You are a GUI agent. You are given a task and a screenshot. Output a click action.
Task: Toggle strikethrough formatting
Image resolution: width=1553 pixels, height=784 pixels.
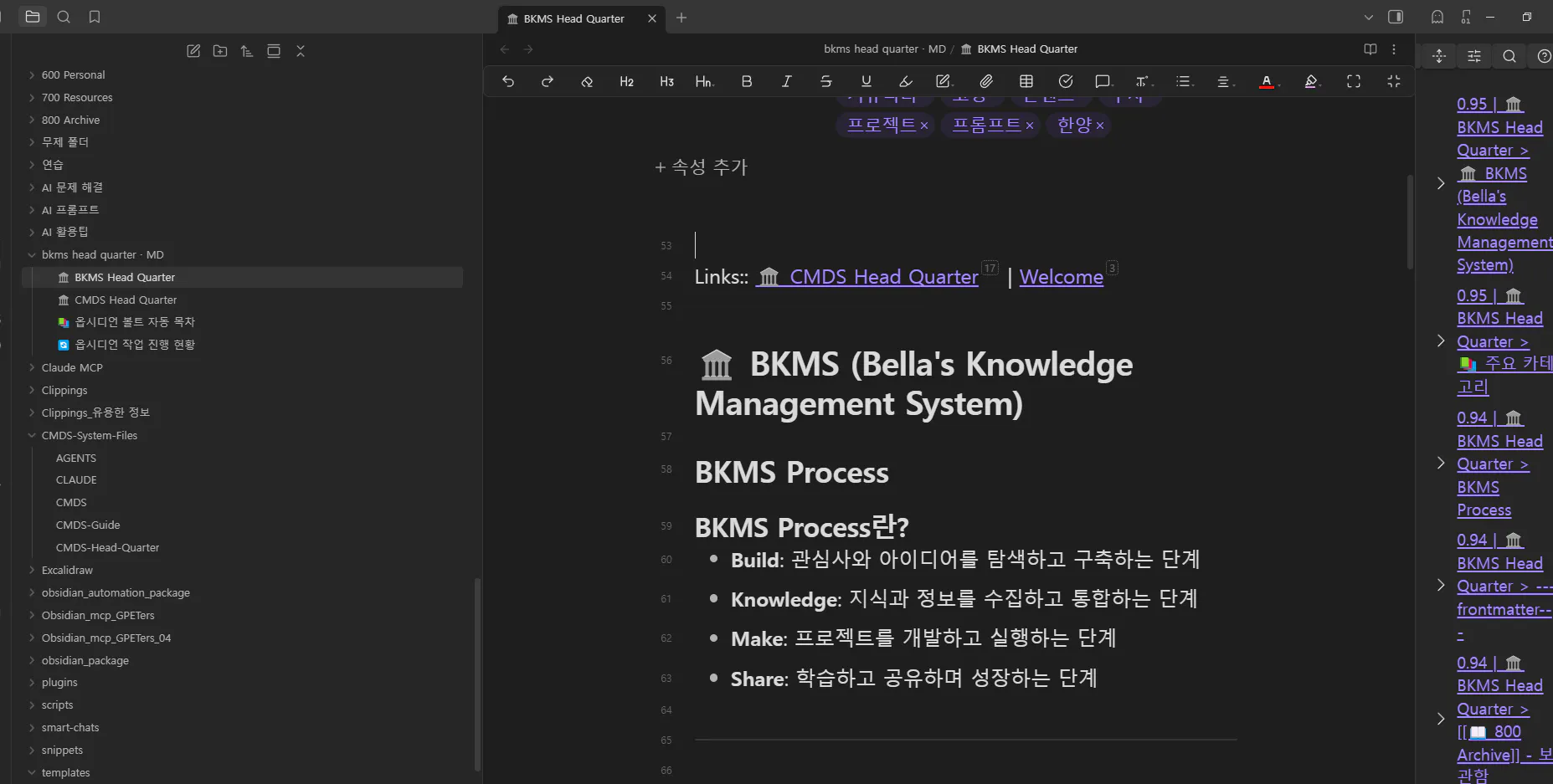[x=826, y=81]
